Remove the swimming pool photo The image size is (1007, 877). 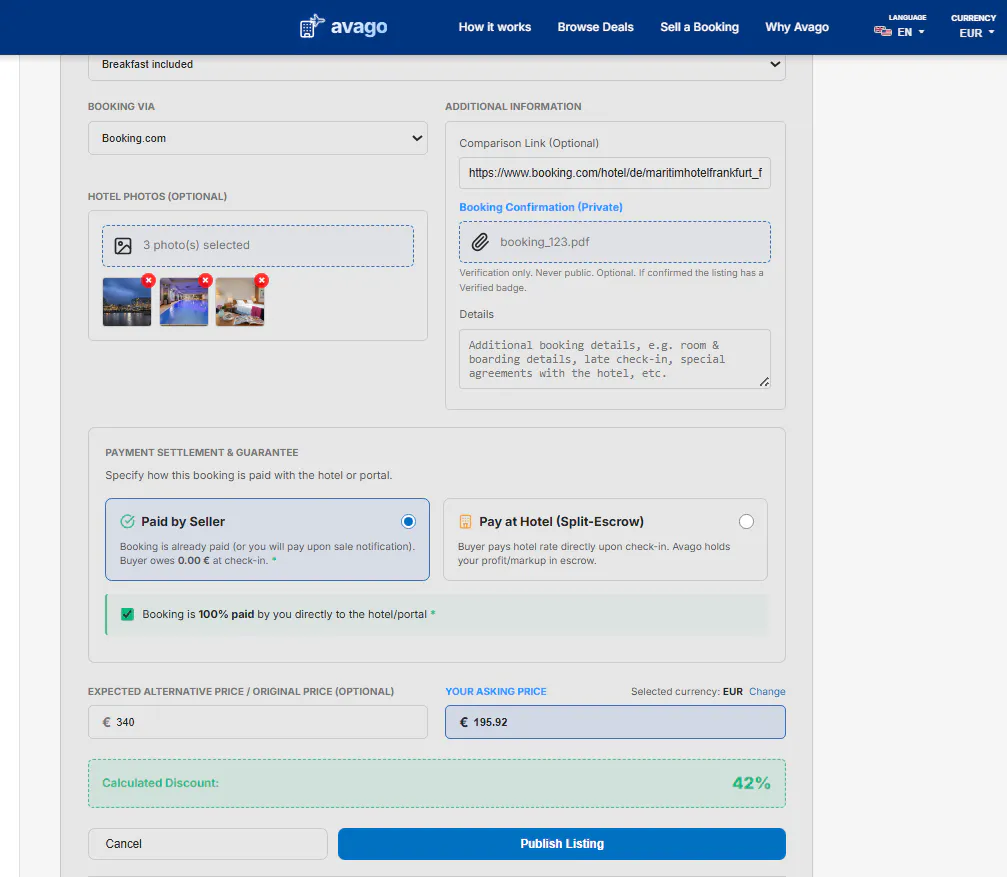[206, 280]
